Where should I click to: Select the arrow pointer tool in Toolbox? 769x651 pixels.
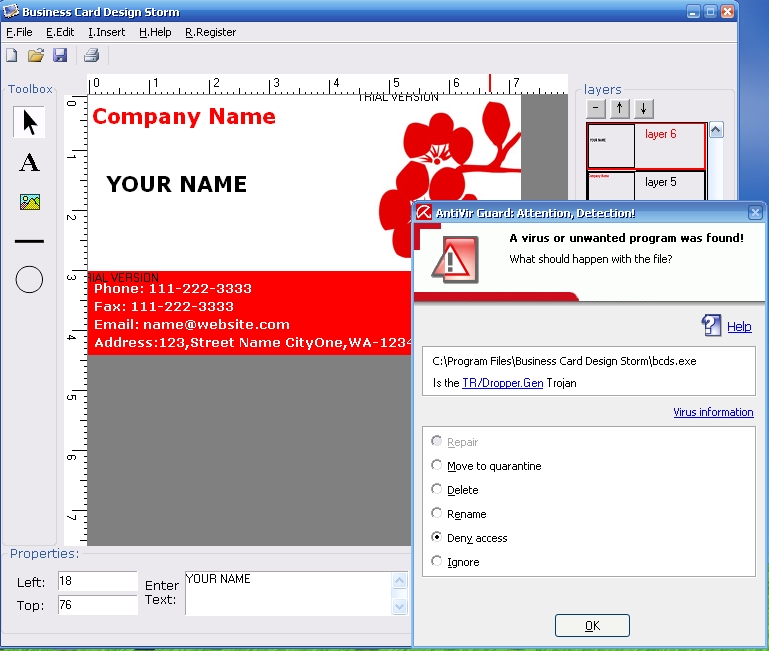pyautogui.click(x=29, y=122)
